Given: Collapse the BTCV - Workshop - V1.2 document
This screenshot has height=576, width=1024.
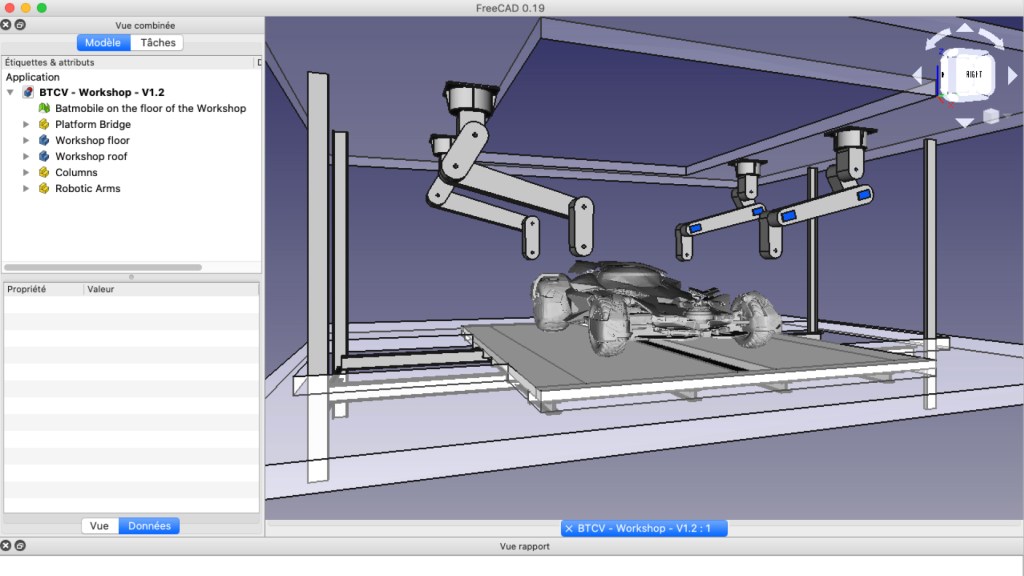Looking at the screenshot, I should tap(10, 92).
